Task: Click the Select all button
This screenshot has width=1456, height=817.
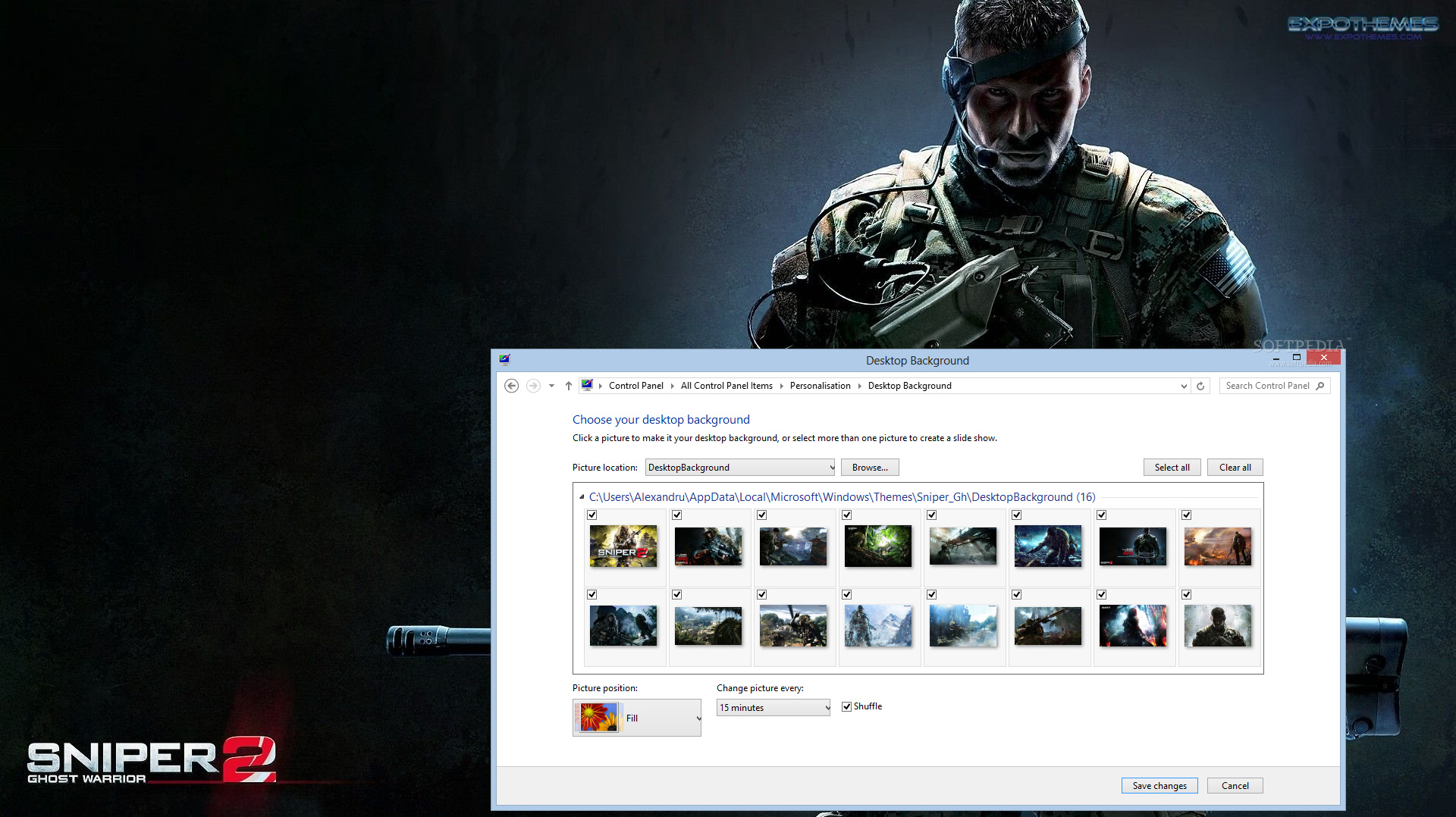Action: 1172,468
